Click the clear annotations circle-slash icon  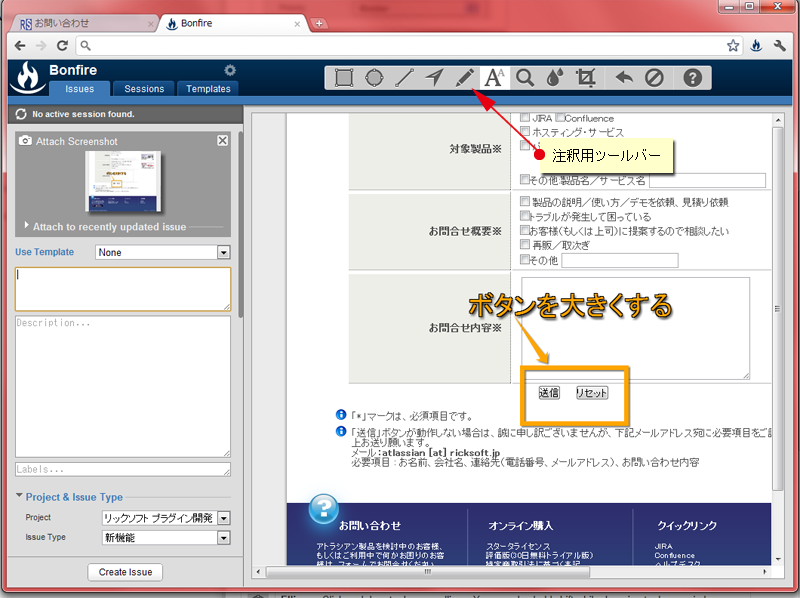click(654, 78)
